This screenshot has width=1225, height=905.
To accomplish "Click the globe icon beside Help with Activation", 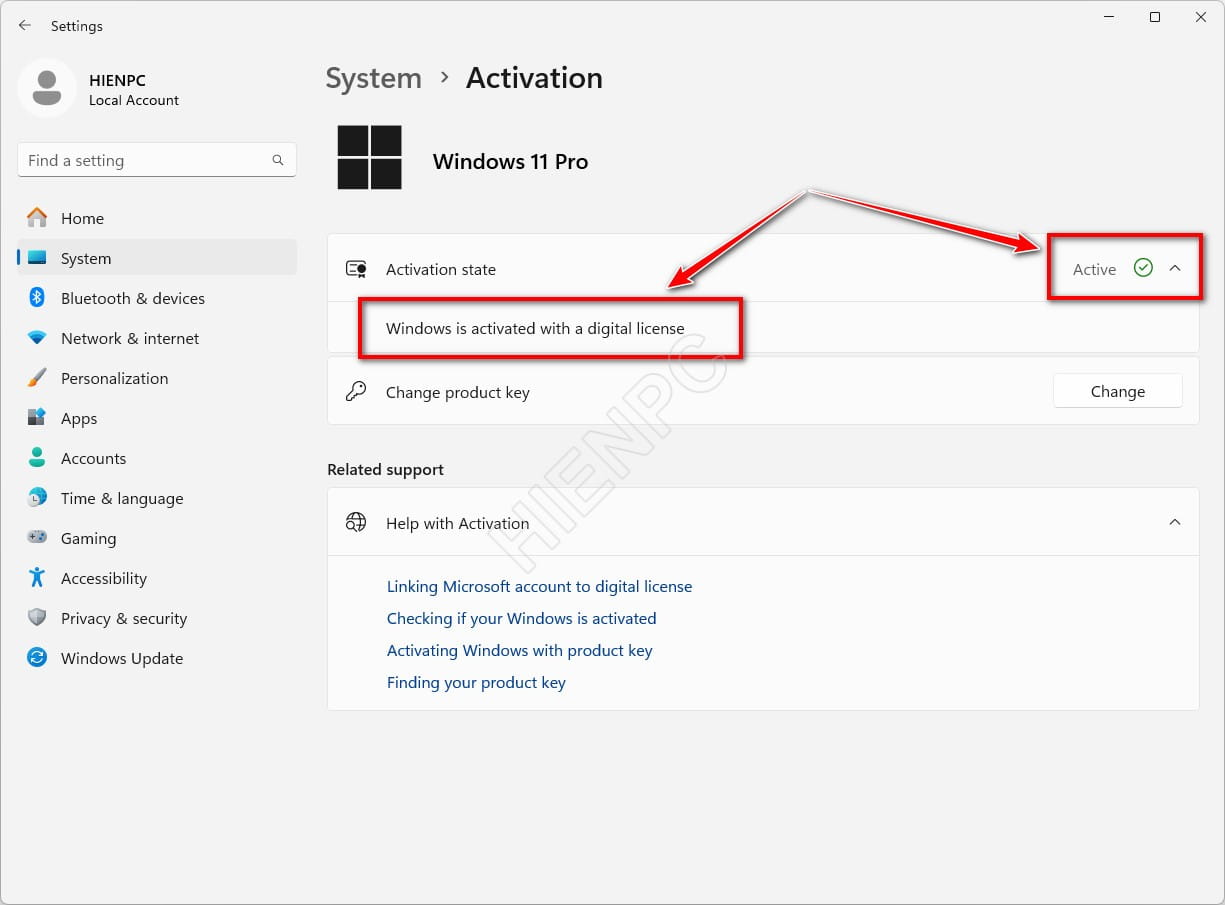I will point(356,522).
